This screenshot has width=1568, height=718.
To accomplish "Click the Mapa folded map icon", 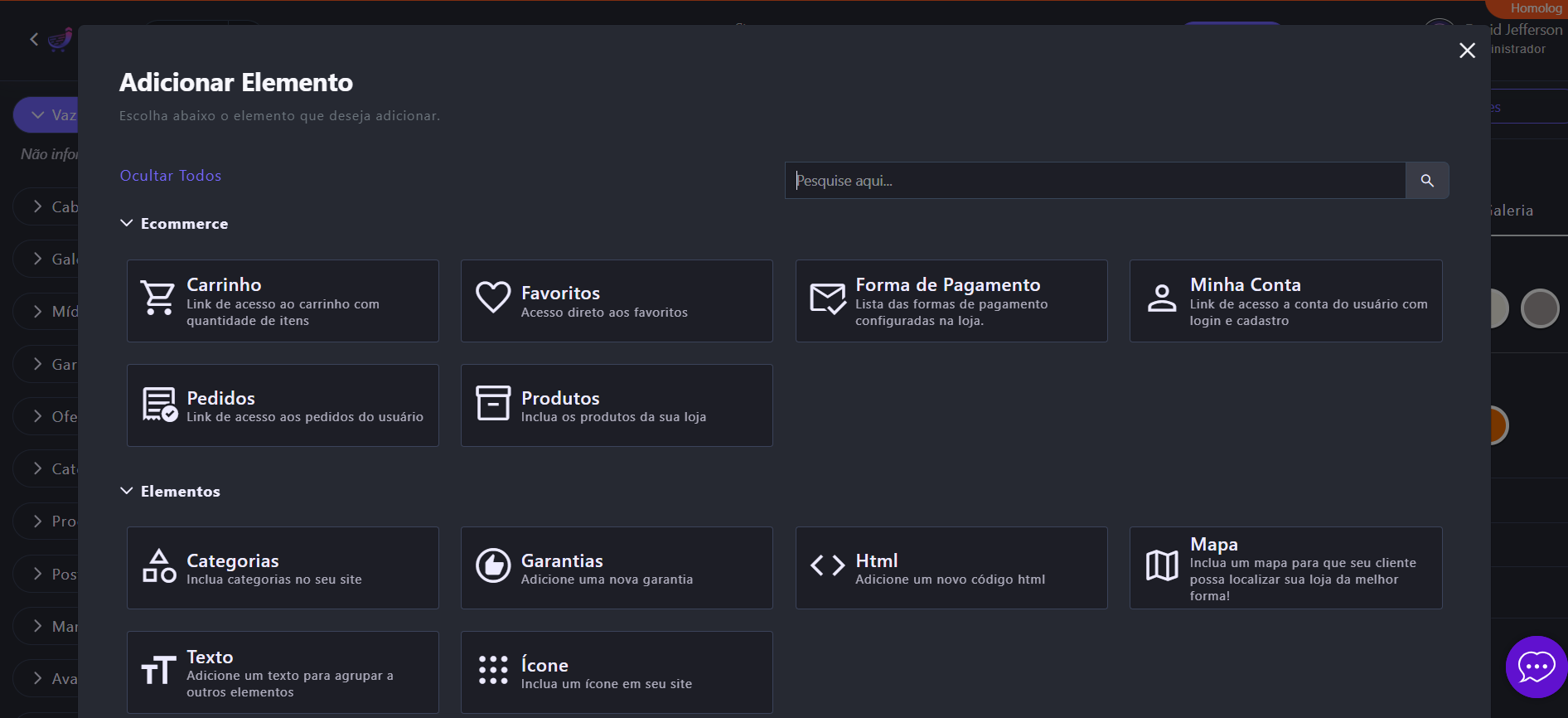I will point(1162,566).
